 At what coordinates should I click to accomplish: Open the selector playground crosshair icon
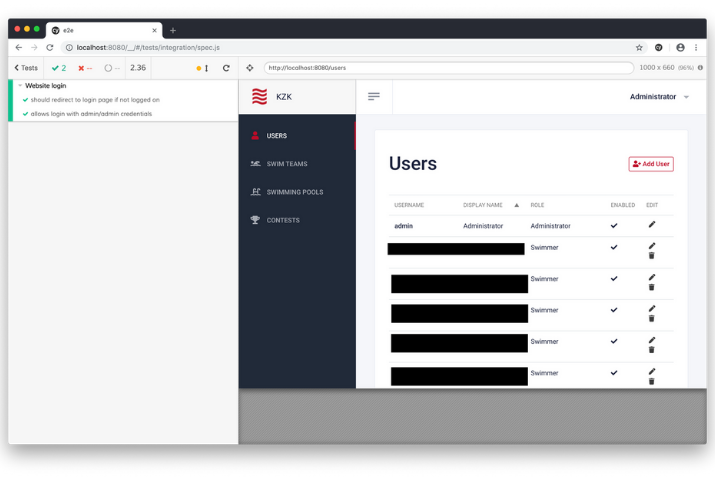tap(250, 68)
